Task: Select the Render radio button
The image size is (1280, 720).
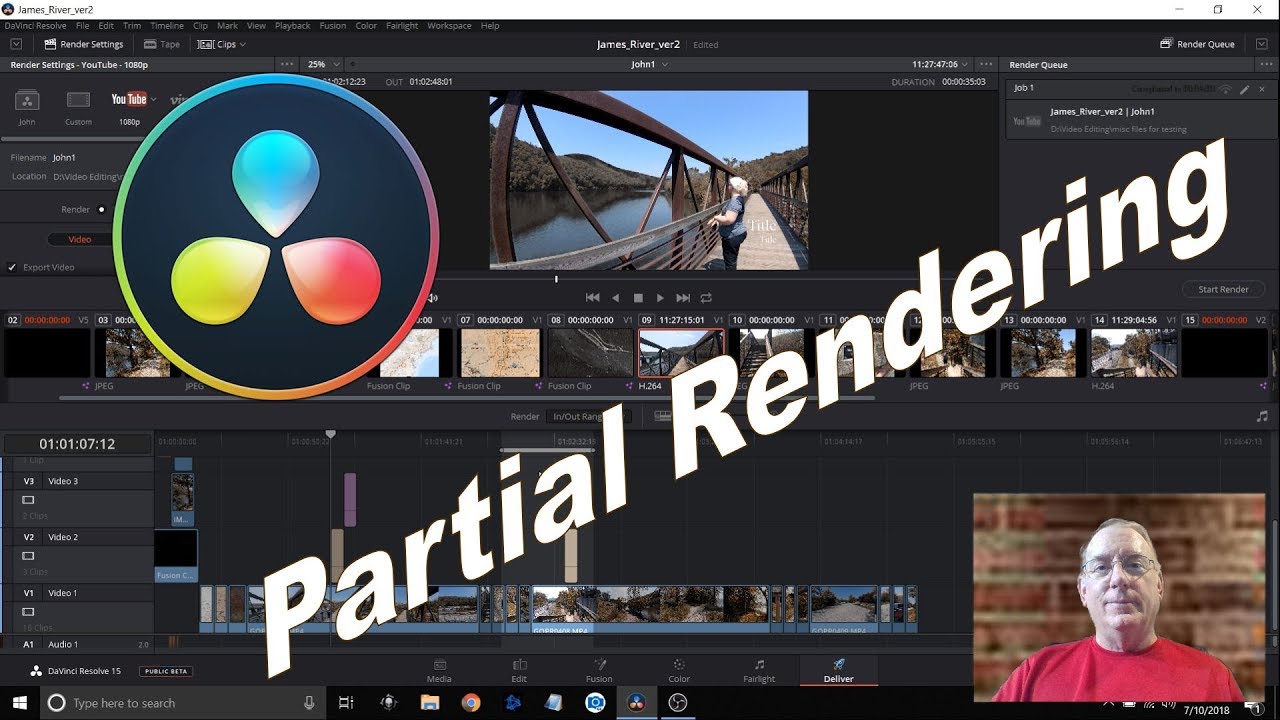Action: (101, 210)
